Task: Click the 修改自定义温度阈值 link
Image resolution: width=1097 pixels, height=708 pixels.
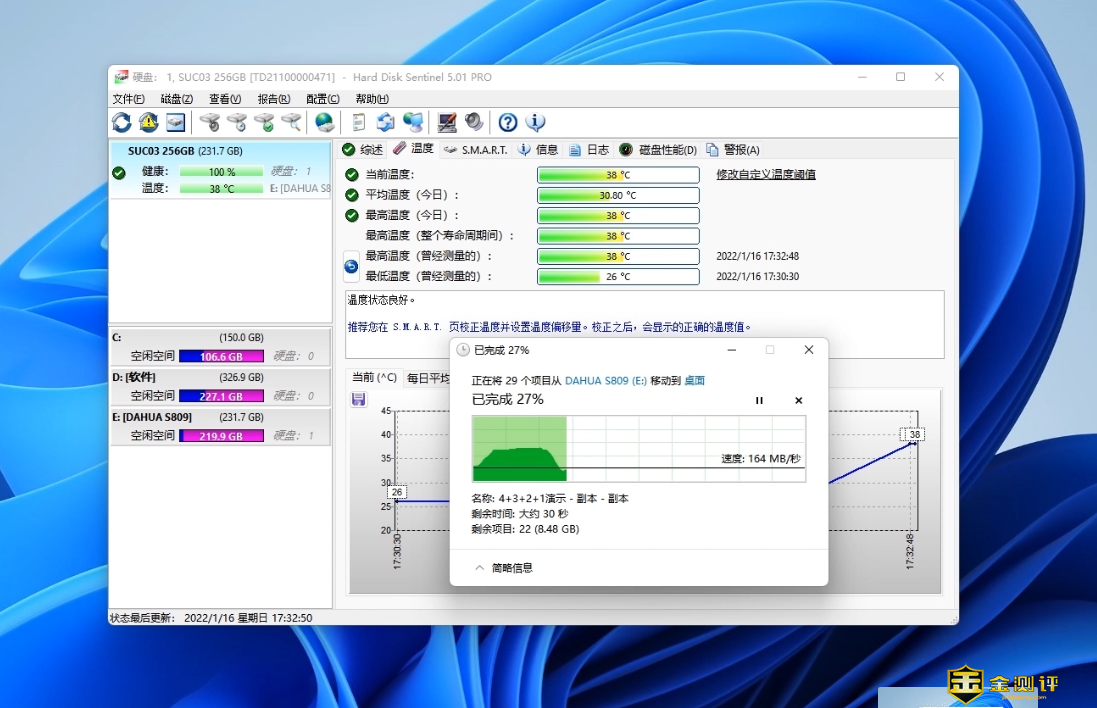Action: click(x=765, y=174)
